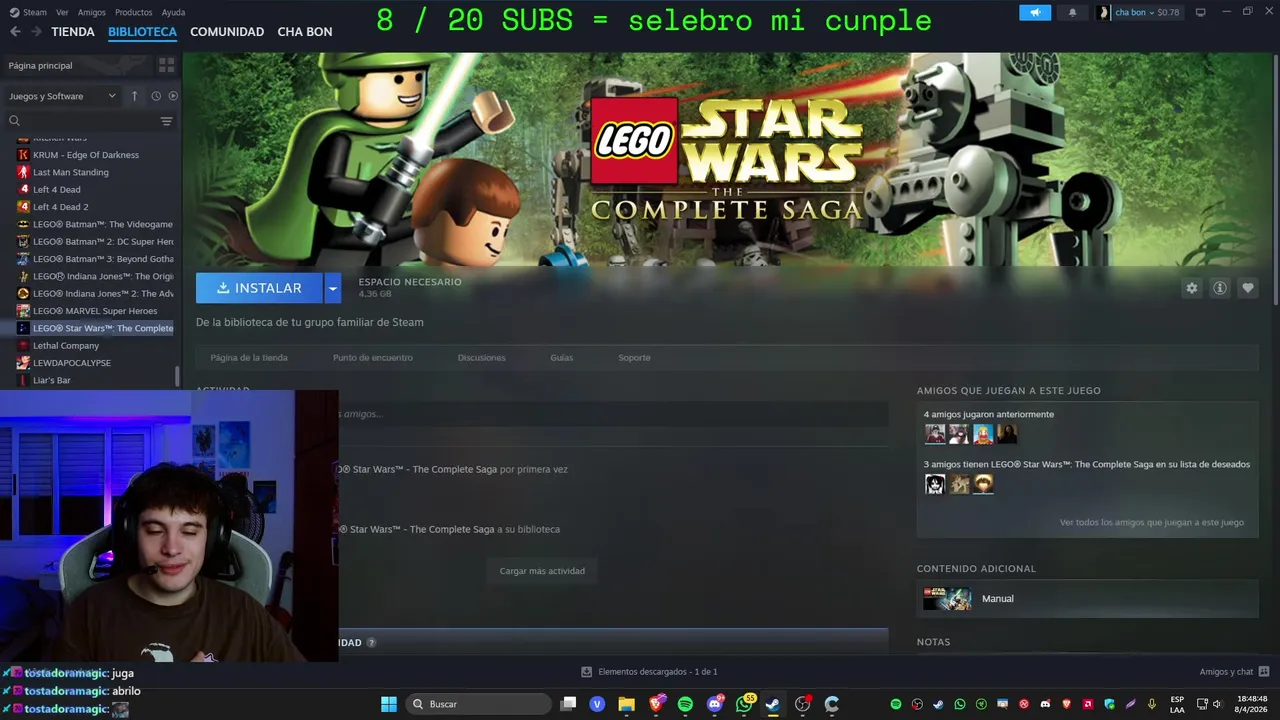Toggle Big Picture mode monitor icon
The height and width of the screenshot is (720, 1280).
click(x=1200, y=12)
